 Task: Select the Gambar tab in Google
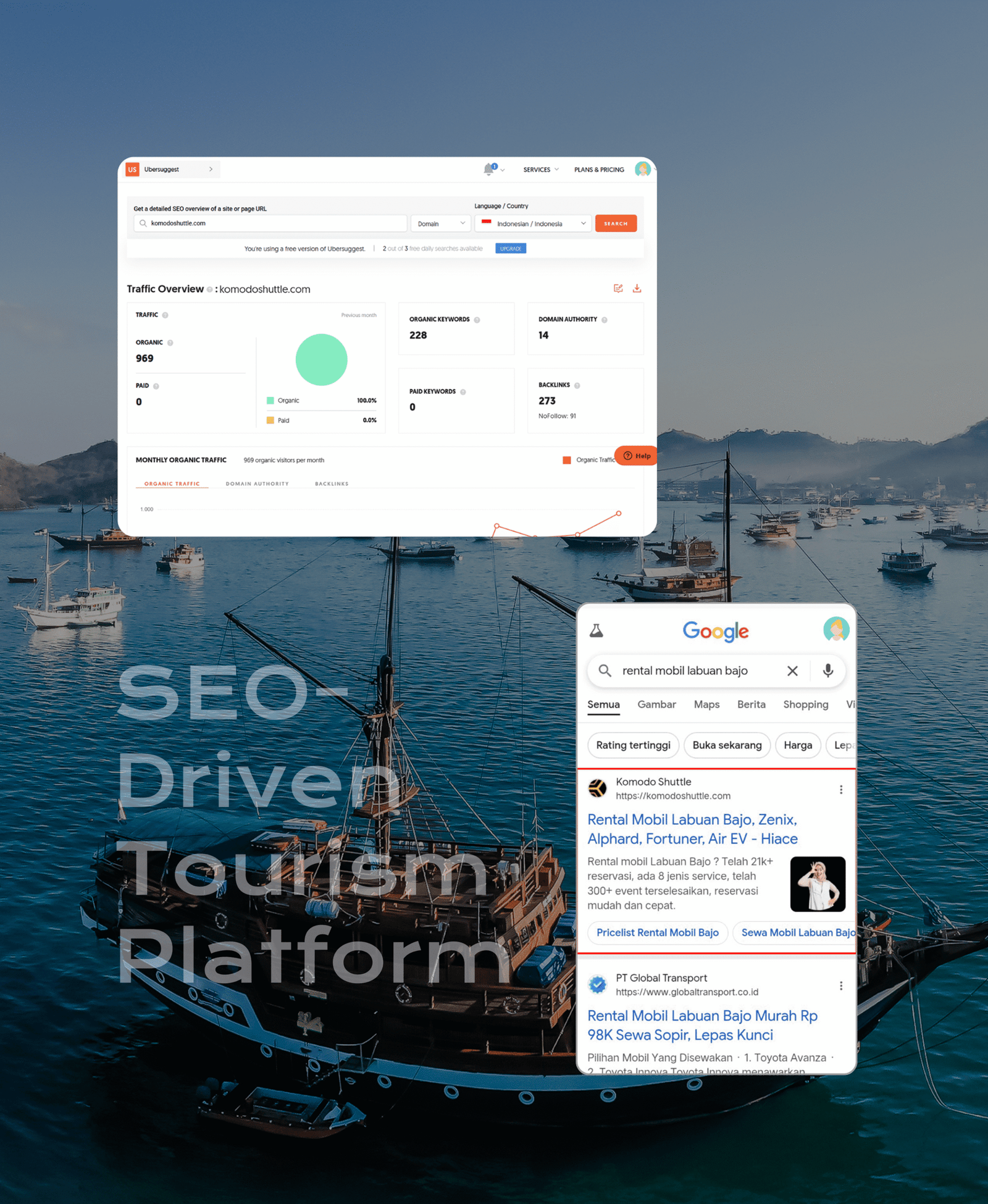click(x=656, y=704)
